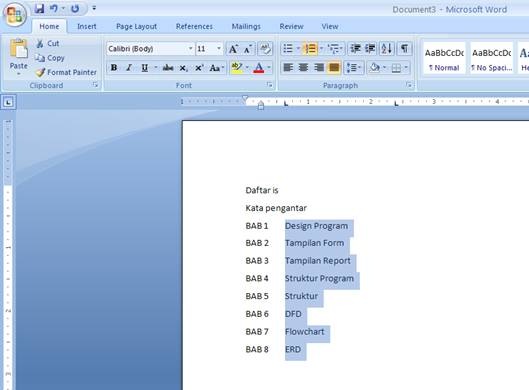Click the Decrease Indent icon
The height and width of the screenshot is (390, 529).
point(355,49)
